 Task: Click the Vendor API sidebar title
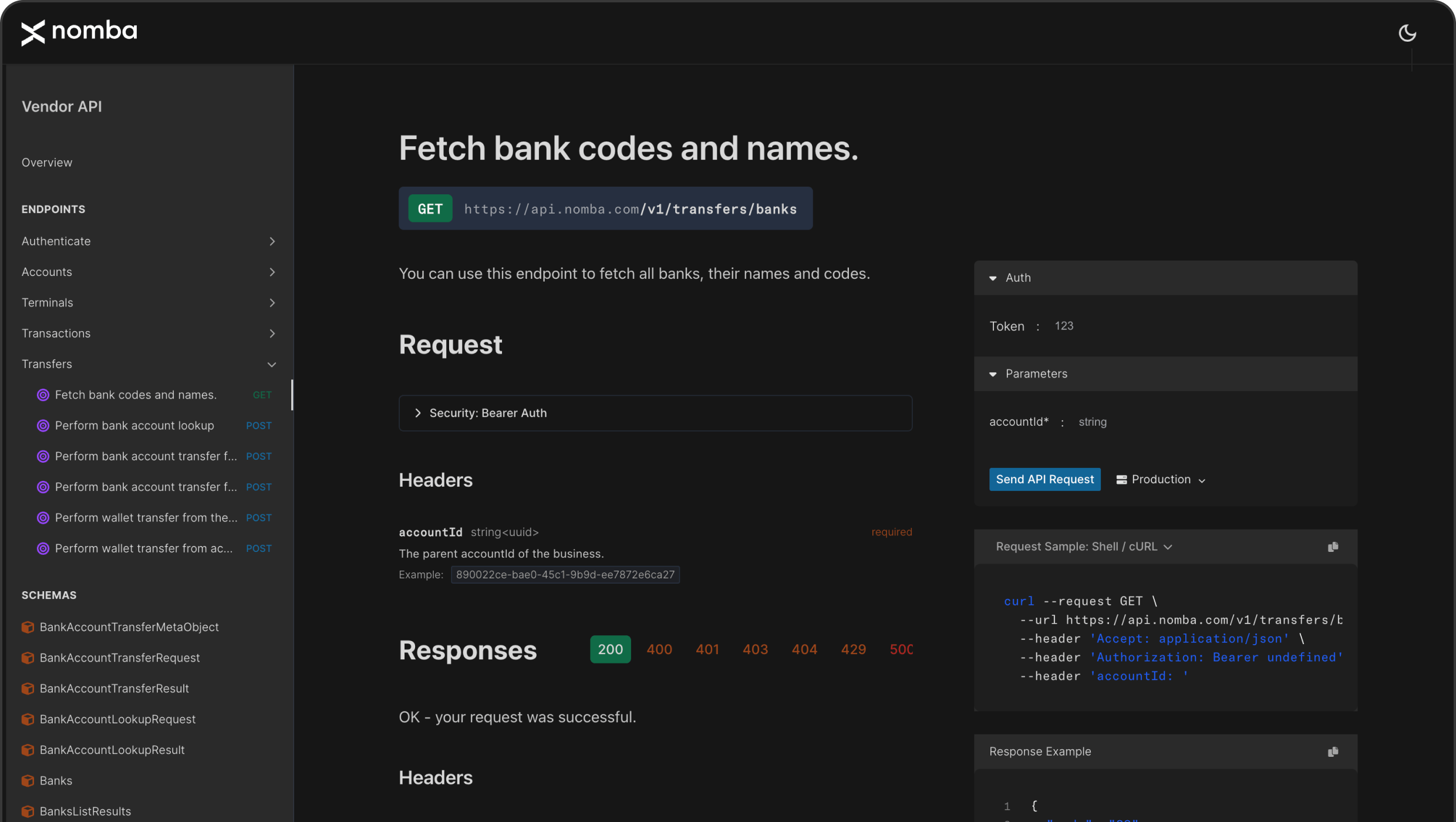coord(62,107)
